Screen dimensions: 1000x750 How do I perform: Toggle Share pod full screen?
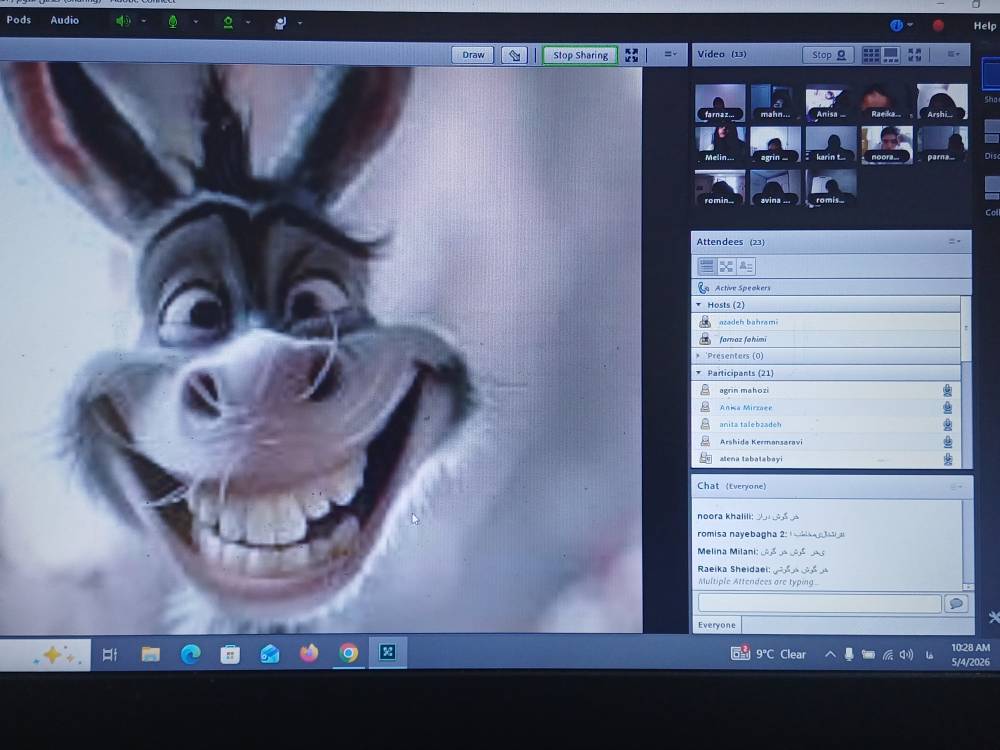[x=631, y=55]
